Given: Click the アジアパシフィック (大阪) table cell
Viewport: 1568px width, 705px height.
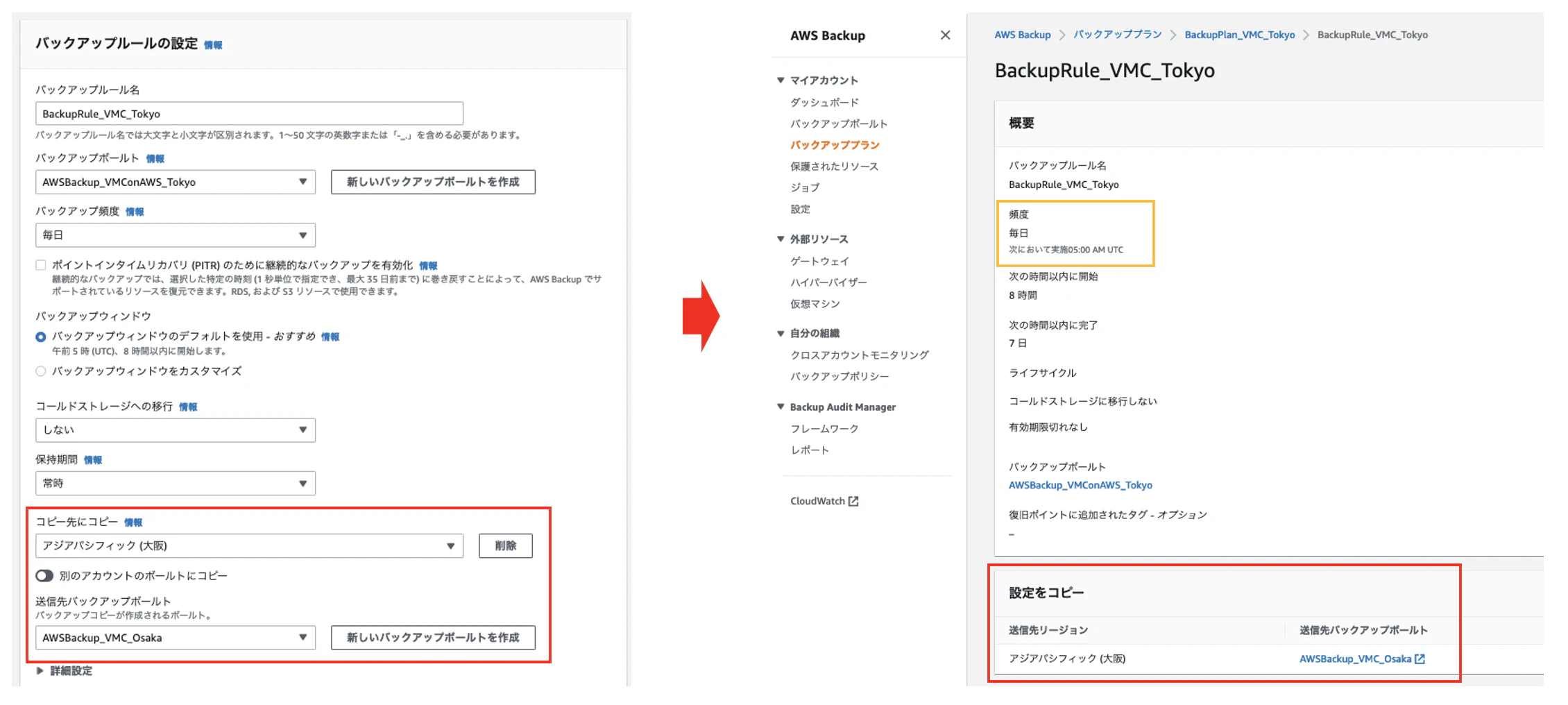Looking at the screenshot, I should [1067, 659].
